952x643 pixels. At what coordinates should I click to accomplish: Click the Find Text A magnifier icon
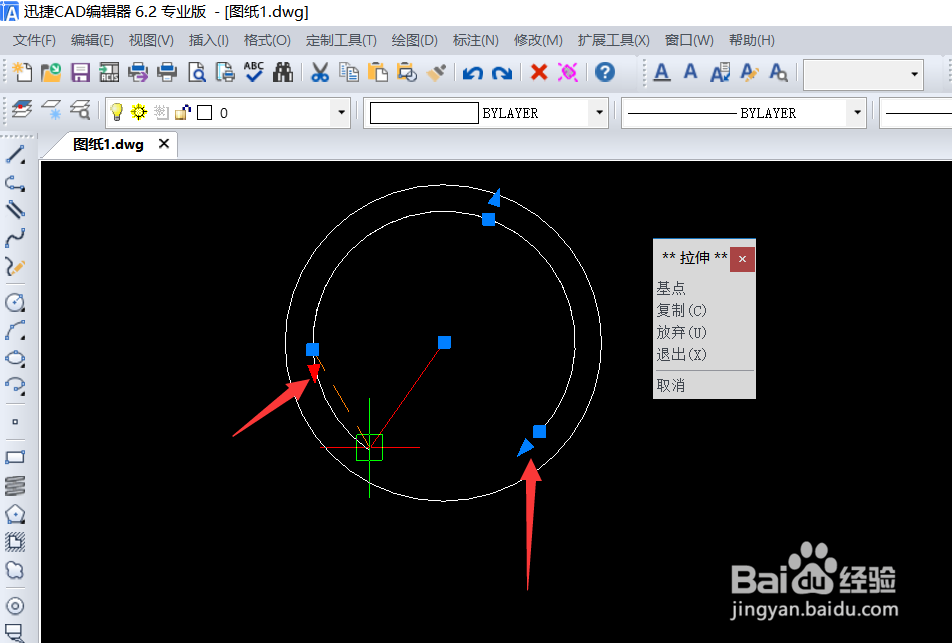coord(778,72)
